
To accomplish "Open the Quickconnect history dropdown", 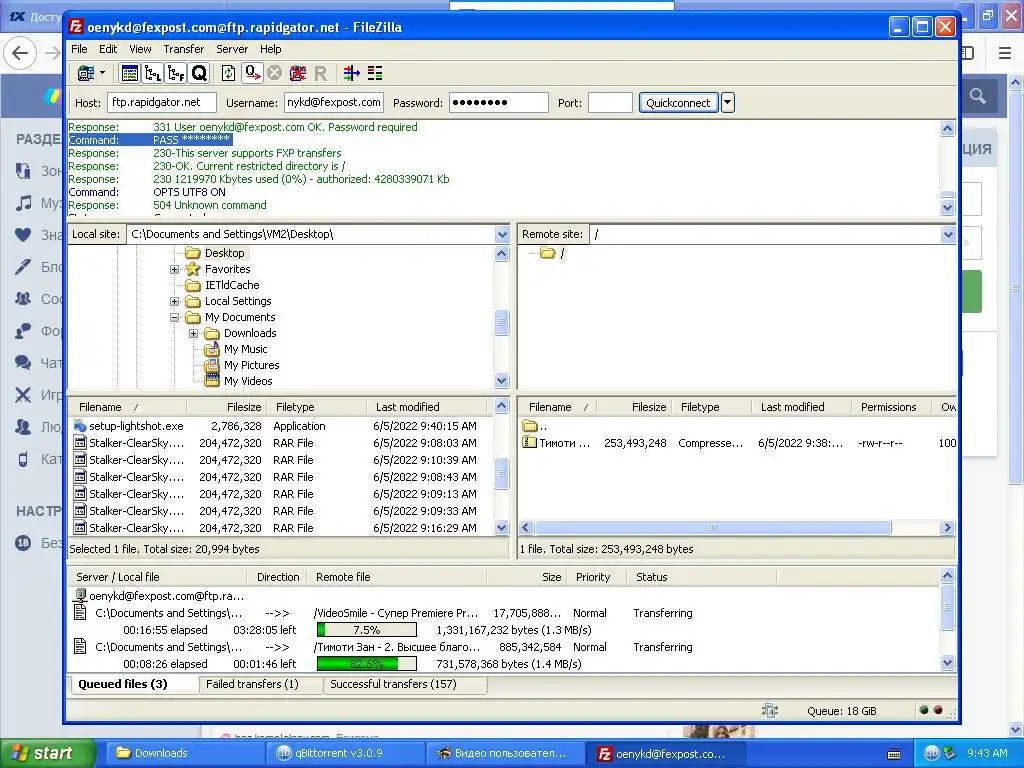I will (728, 103).
